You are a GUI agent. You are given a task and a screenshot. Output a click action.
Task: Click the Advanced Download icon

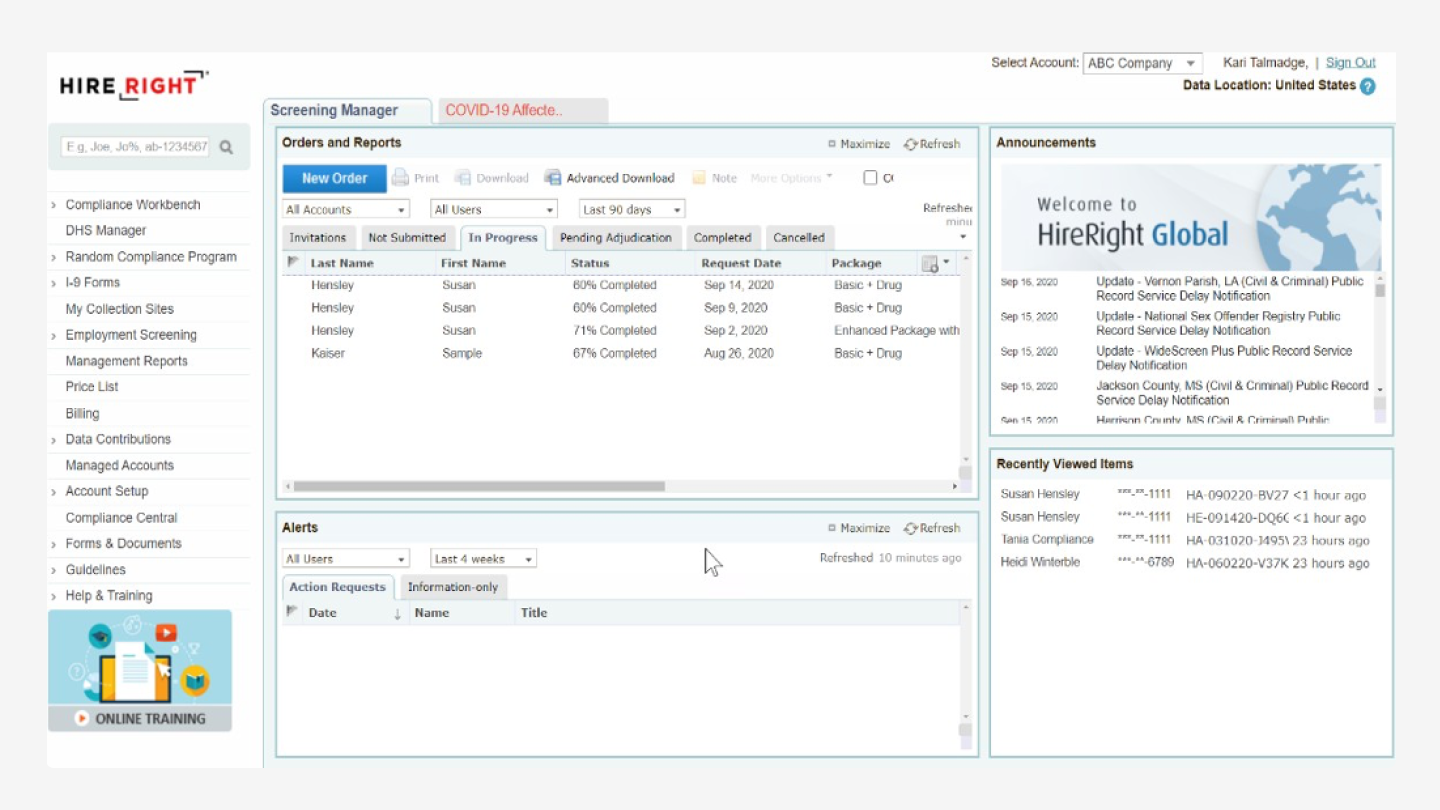tap(552, 178)
